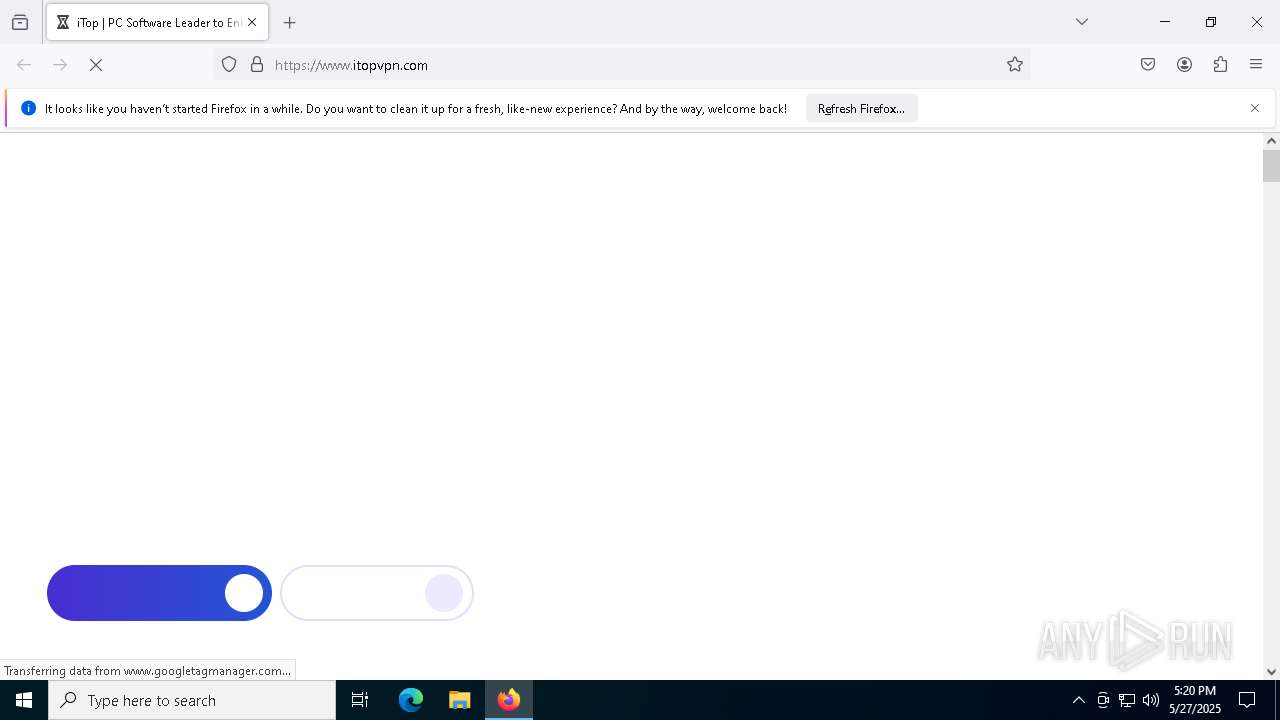Open the Extensions panel
Screen dimensions: 1280x720
coord(1220,65)
